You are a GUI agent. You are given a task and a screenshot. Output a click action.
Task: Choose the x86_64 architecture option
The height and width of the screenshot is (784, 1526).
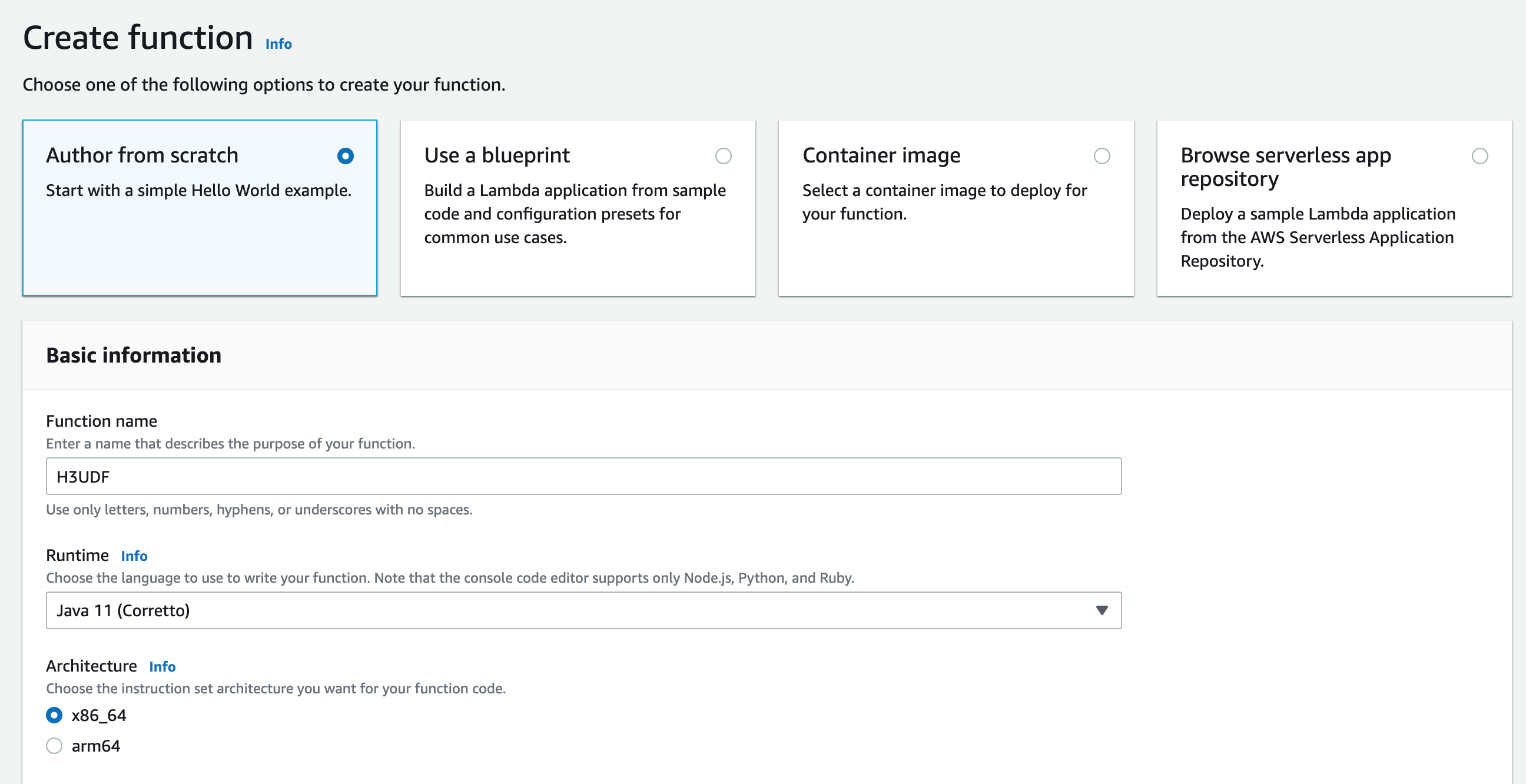pyautogui.click(x=54, y=715)
